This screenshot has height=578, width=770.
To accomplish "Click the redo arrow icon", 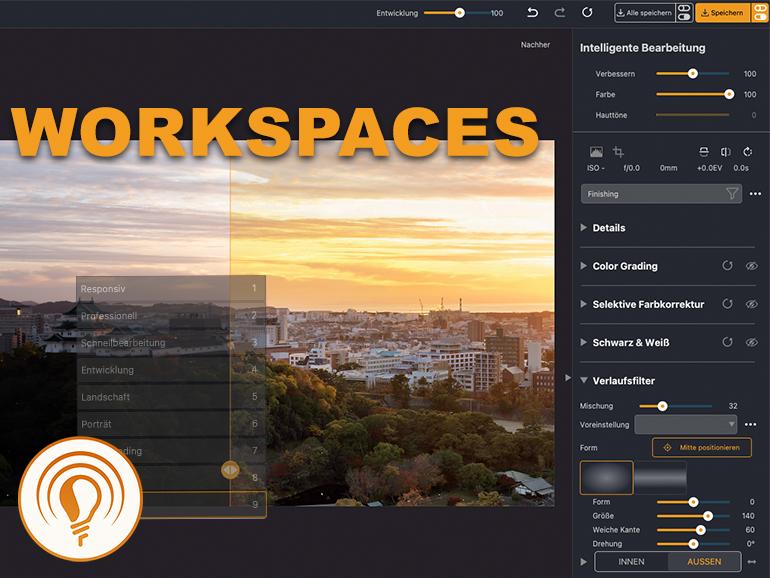I will coord(560,13).
